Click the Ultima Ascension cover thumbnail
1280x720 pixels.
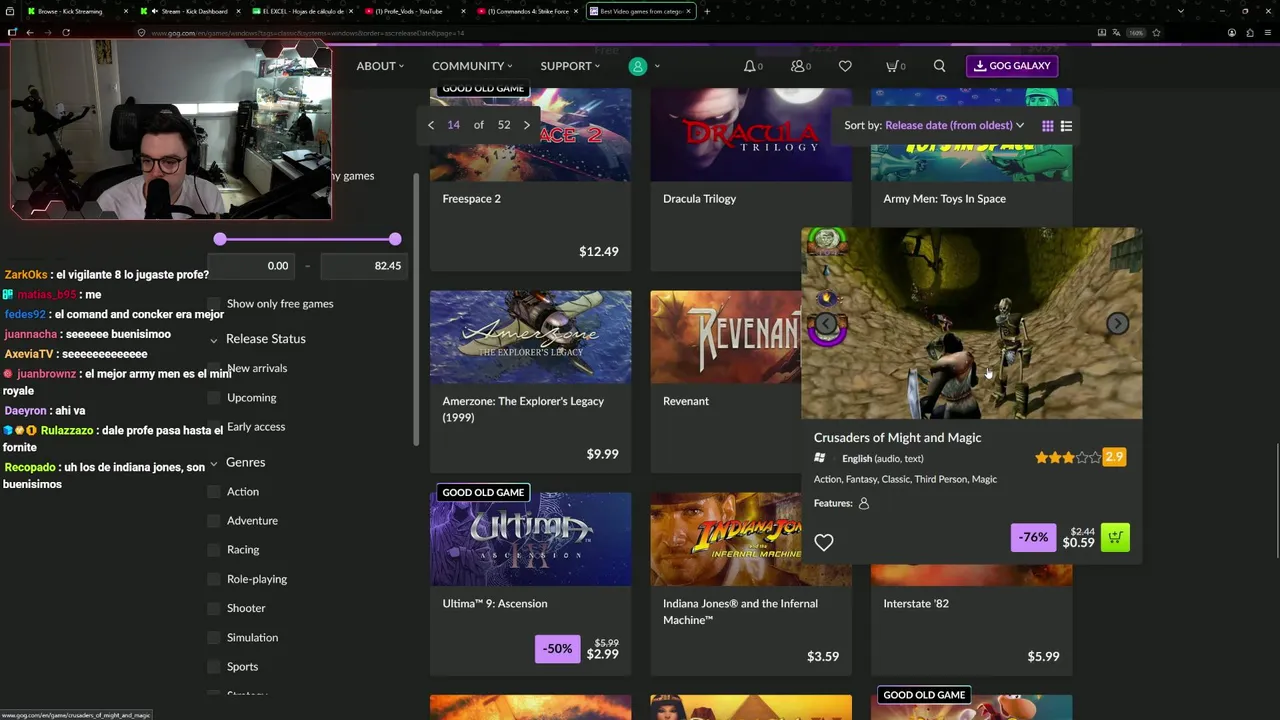pyautogui.click(x=530, y=539)
